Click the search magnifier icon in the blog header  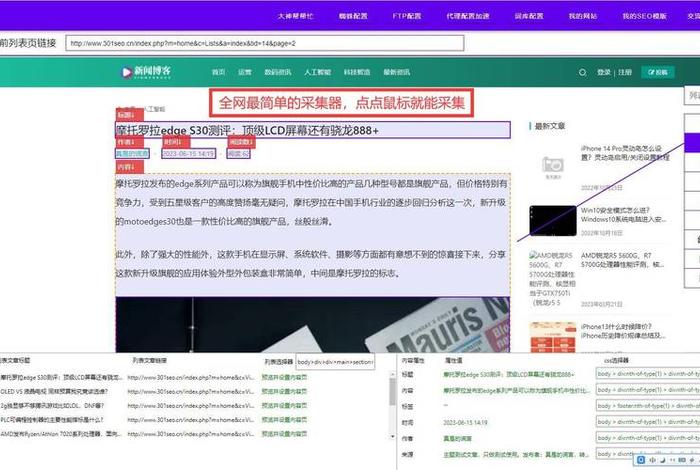tap(582, 72)
